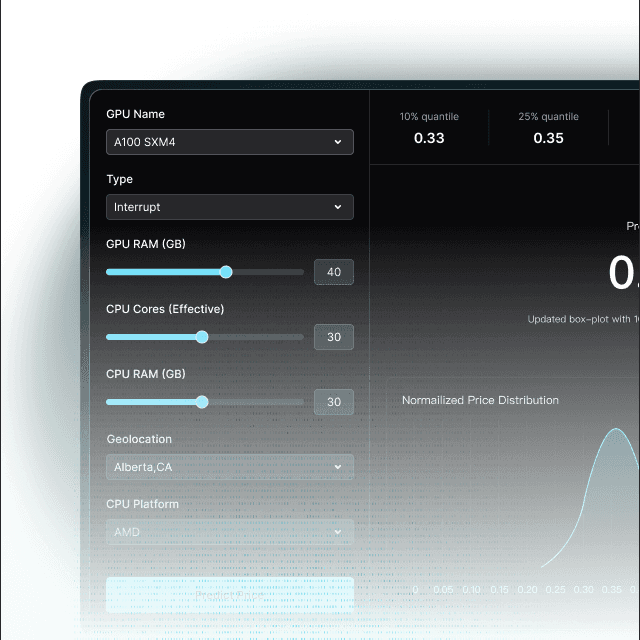The width and height of the screenshot is (640, 640).
Task: Click the GPU RAM slider handle
Action: click(x=226, y=272)
